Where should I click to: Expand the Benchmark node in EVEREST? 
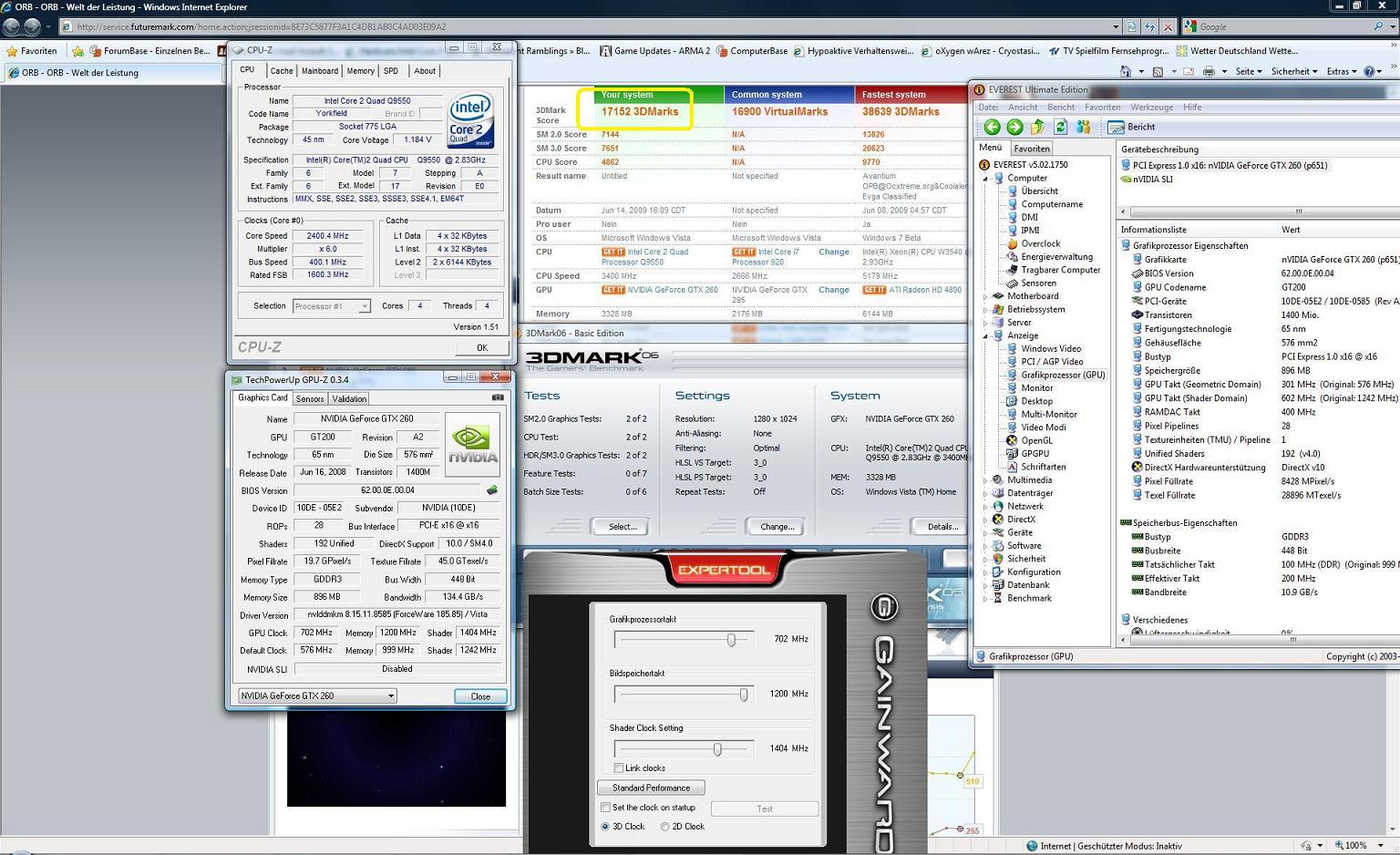pyautogui.click(x=985, y=599)
